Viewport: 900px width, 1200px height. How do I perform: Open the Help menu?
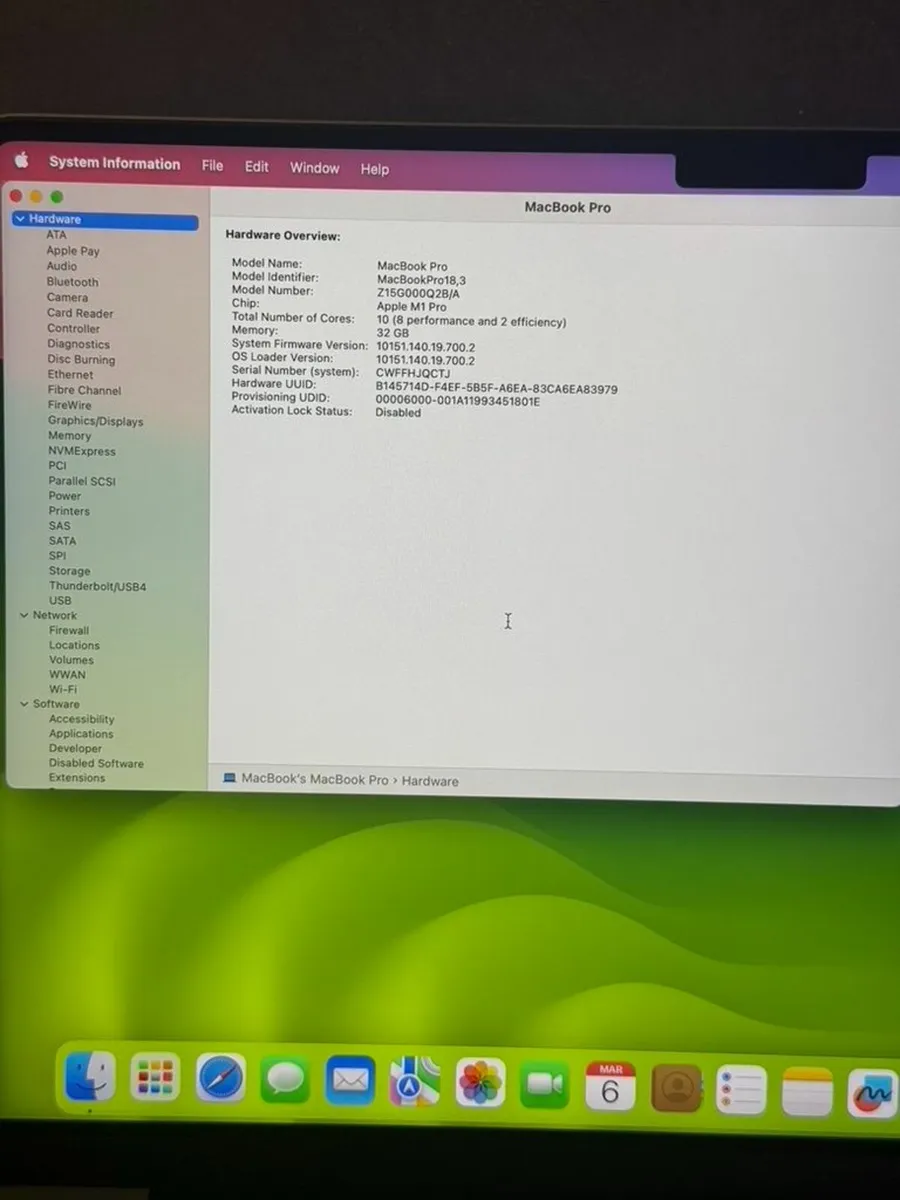(x=375, y=170)
